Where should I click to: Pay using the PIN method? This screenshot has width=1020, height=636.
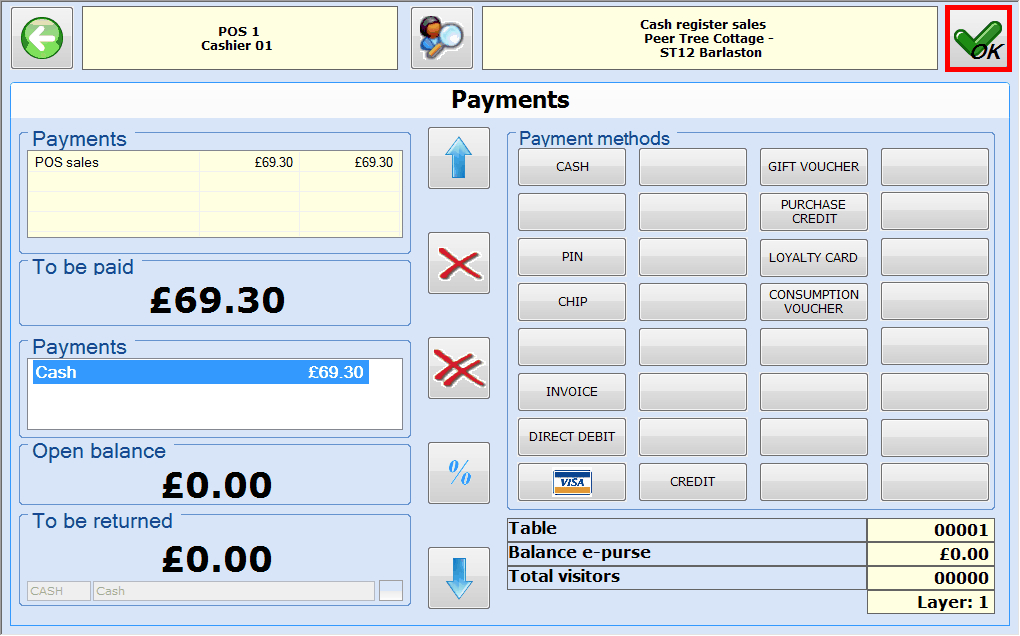click(x=572, y=257)
